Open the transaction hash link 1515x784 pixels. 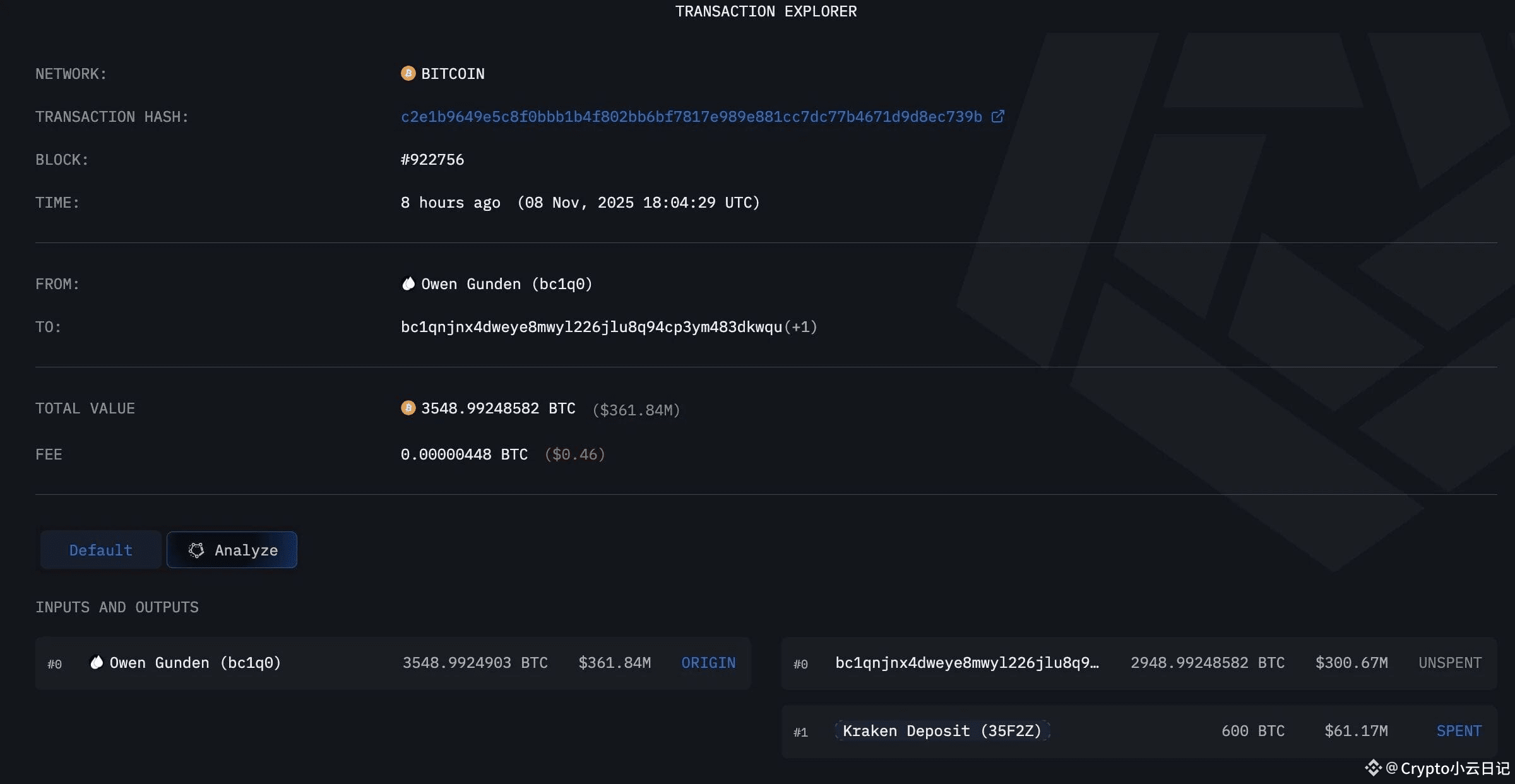pos(691,117)
